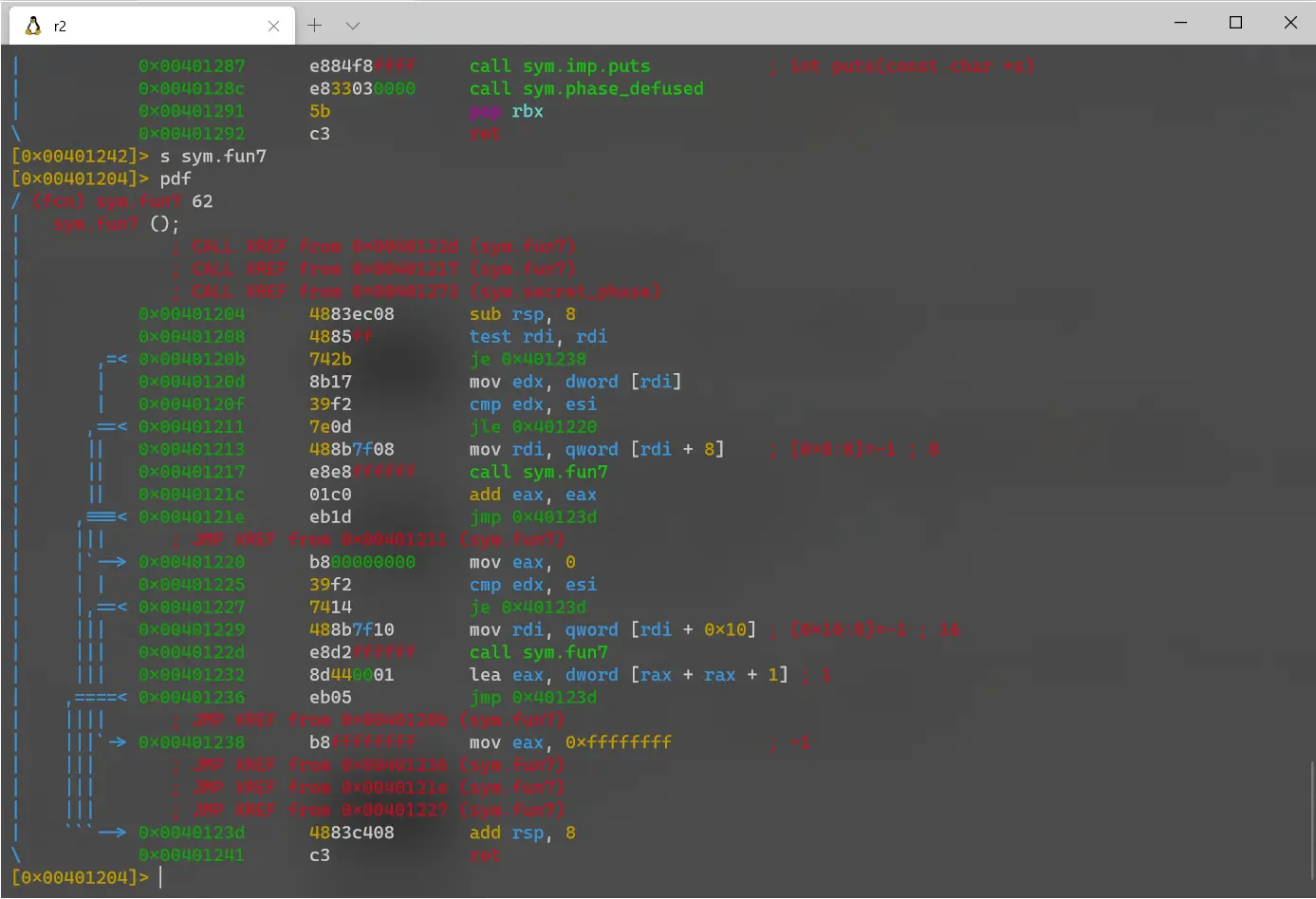Close the r2 tab
1316x899 pixels.
coord(273,27)
